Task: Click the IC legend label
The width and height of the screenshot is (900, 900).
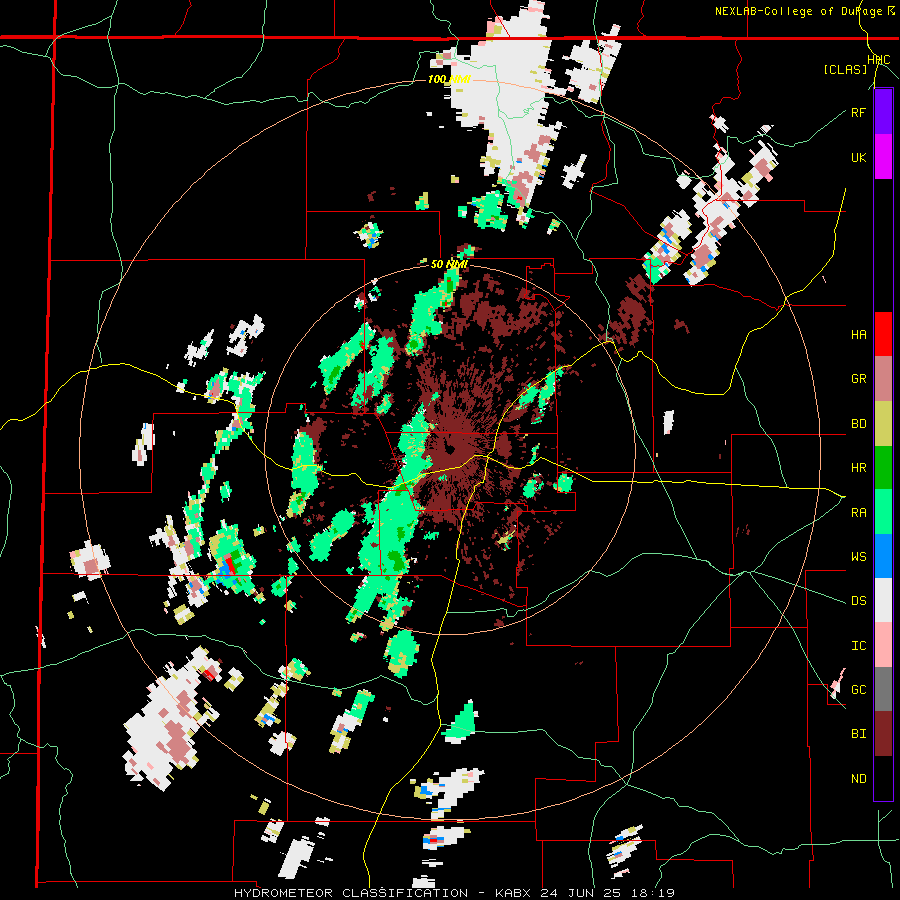Action: (x=858, y=646)
